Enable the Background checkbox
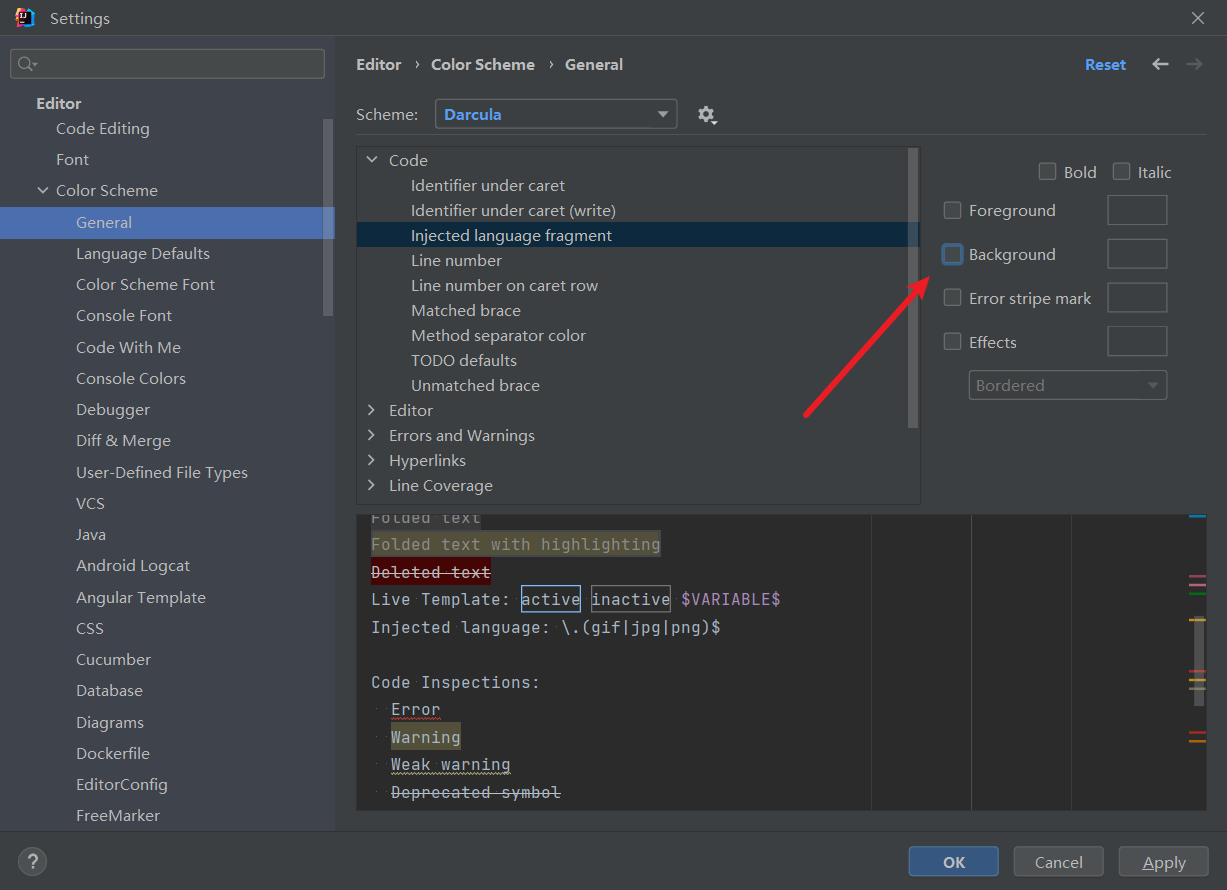 (x=952, y=254)
